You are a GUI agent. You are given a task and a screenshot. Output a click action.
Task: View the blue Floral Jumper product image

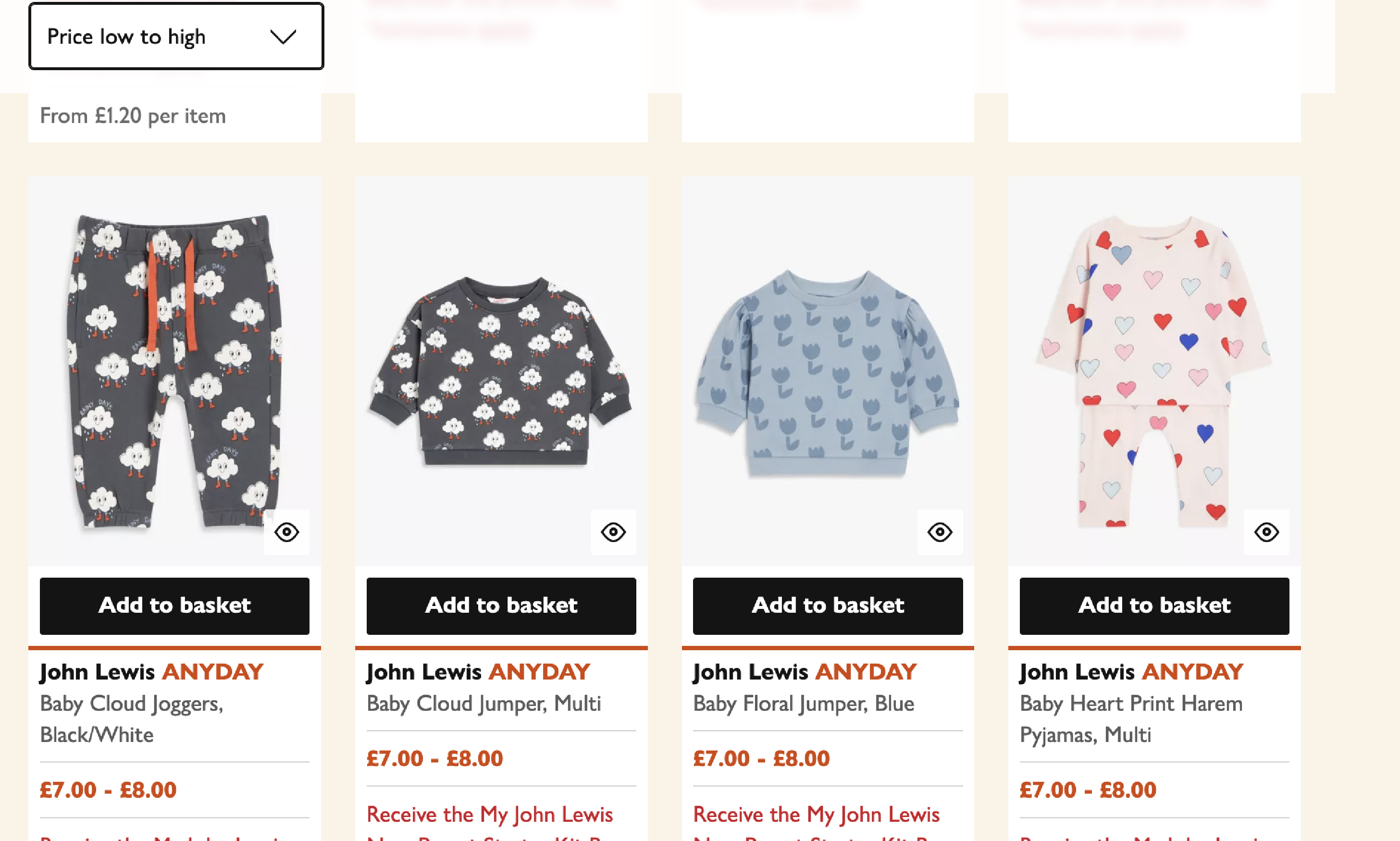click(828, 371)
